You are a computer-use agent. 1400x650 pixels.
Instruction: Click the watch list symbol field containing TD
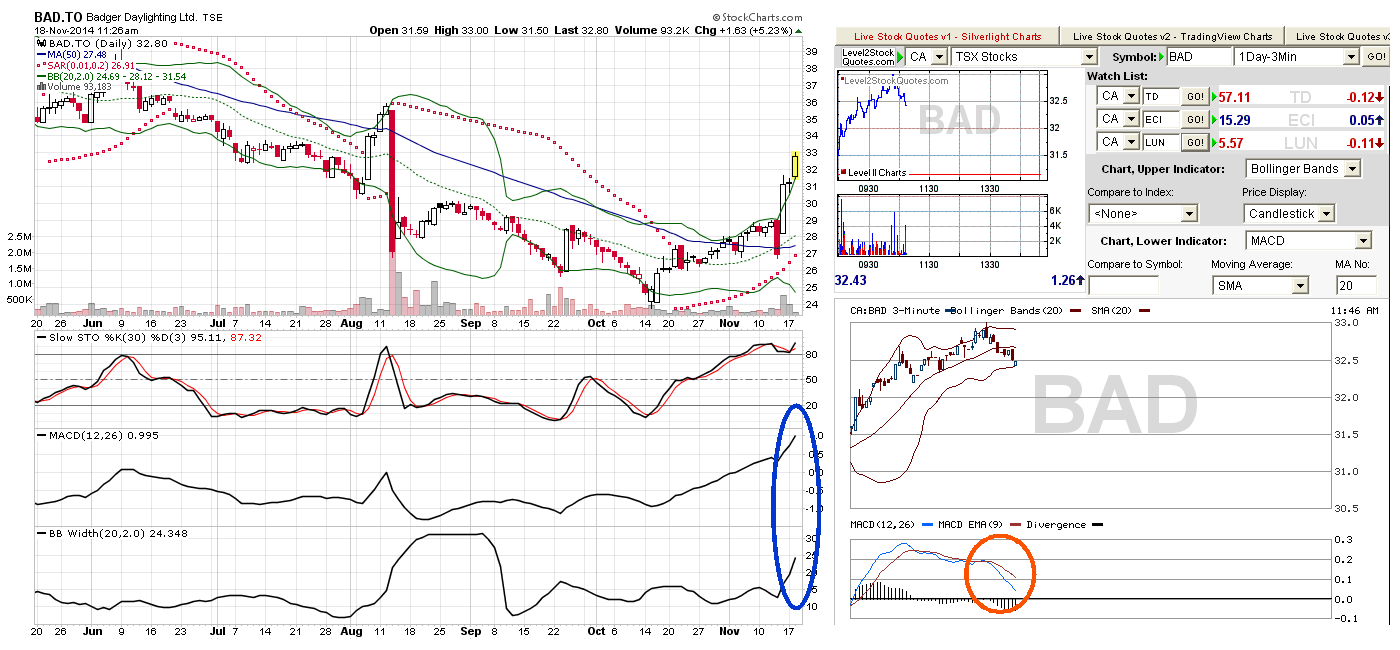pyautogui.click(x=1160, y=97)
